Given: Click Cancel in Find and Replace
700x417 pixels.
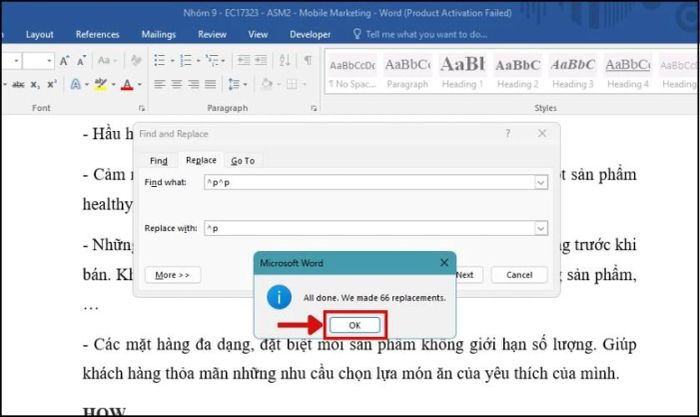Looking at the screenshot, I should pyautogui.click(x=519, y=275).
